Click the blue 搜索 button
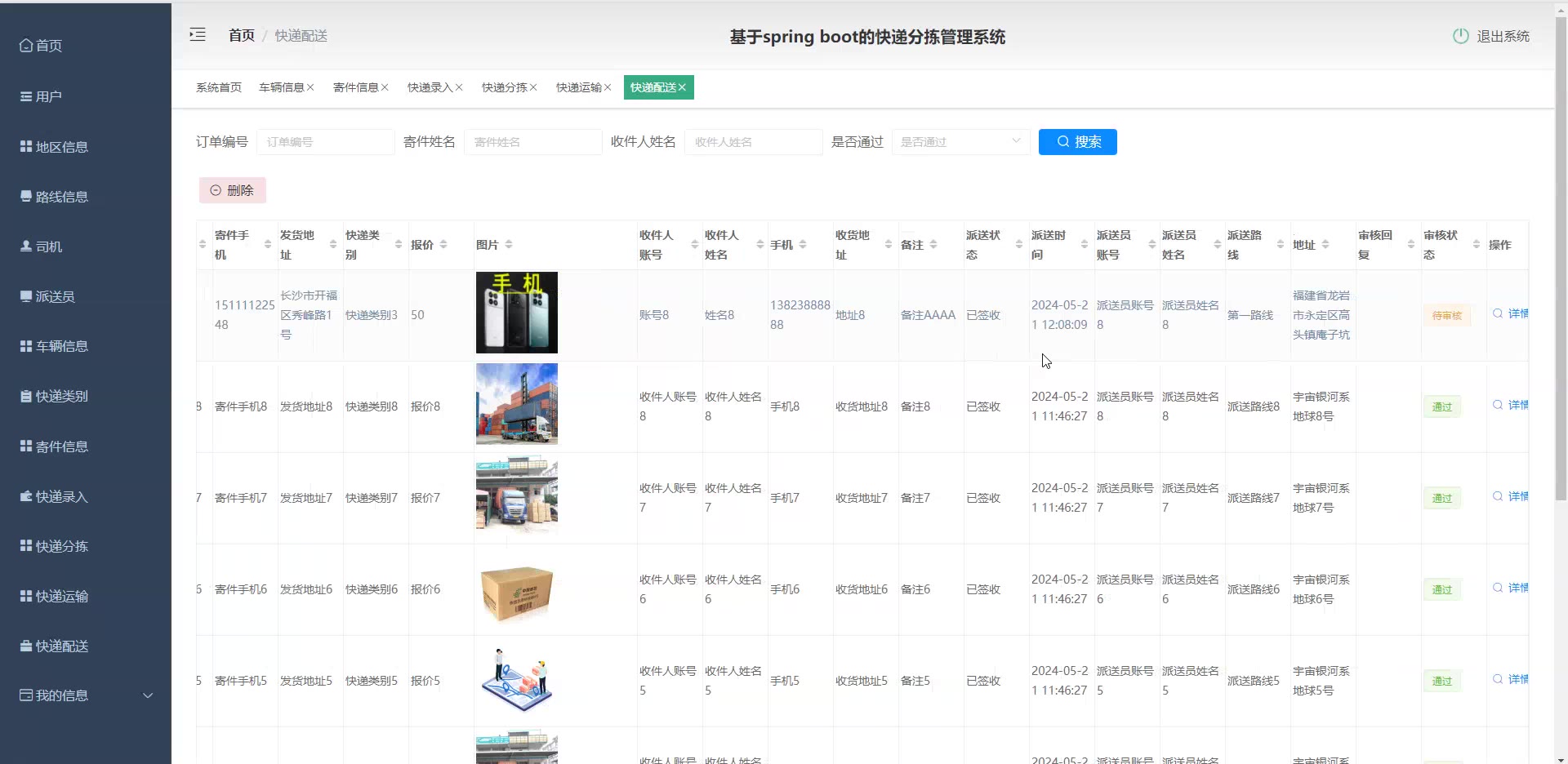The height and width of the screenshot is (764, 1568). coord(1078,142)
